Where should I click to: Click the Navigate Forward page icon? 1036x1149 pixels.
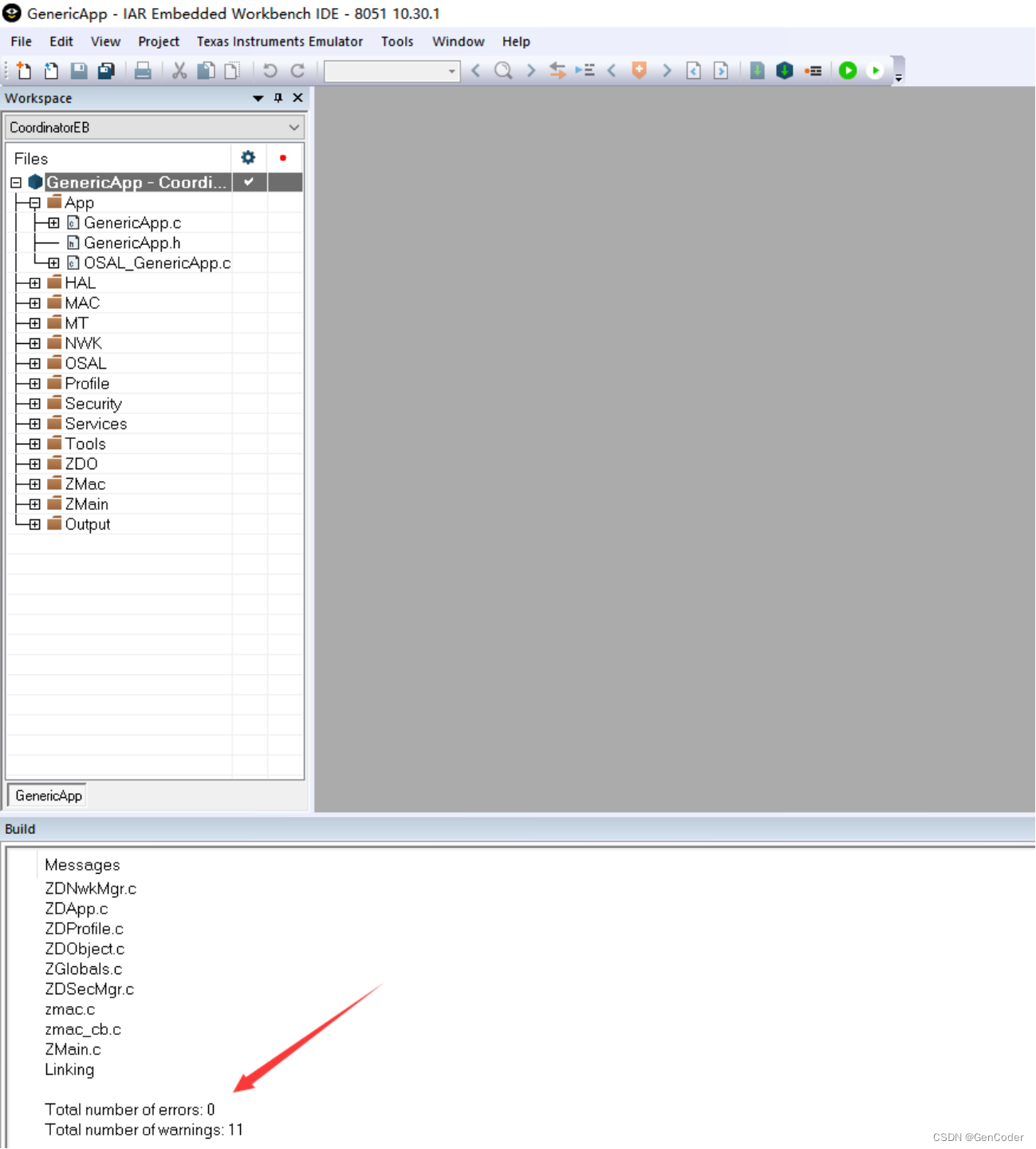coord(721,71)
